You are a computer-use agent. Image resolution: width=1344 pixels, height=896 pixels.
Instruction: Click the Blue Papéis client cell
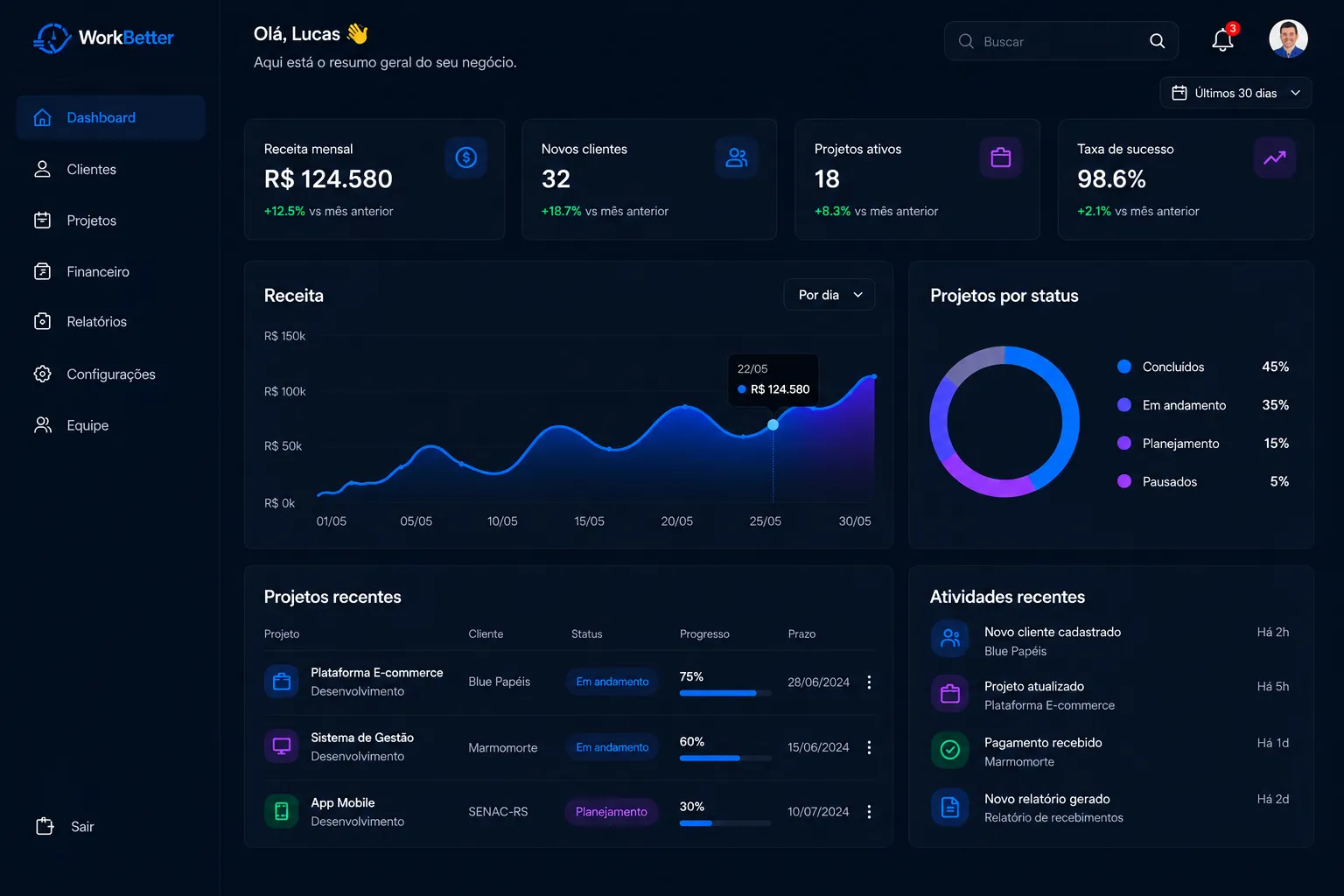click(500, 682)
